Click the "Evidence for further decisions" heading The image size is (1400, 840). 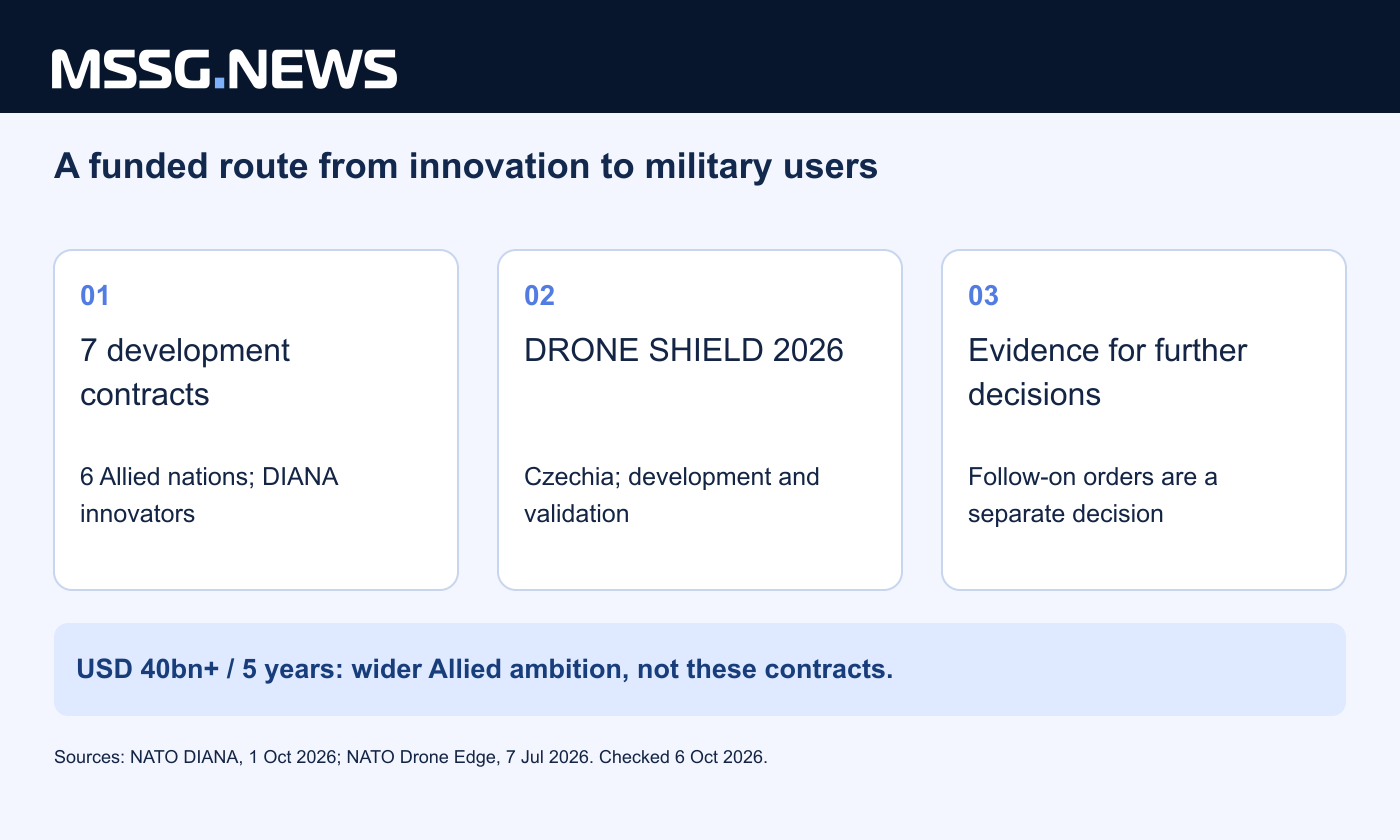pyautogui.click(x=1108, y=372)
